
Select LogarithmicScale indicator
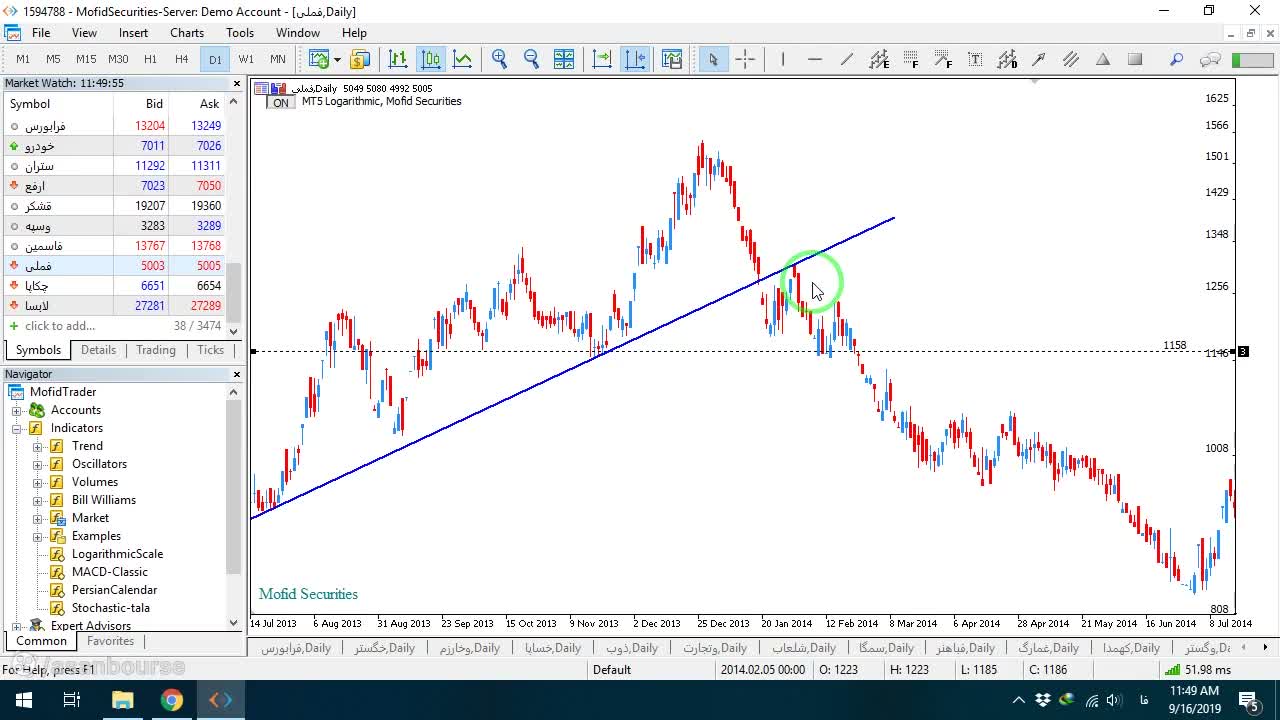(117, 554)
